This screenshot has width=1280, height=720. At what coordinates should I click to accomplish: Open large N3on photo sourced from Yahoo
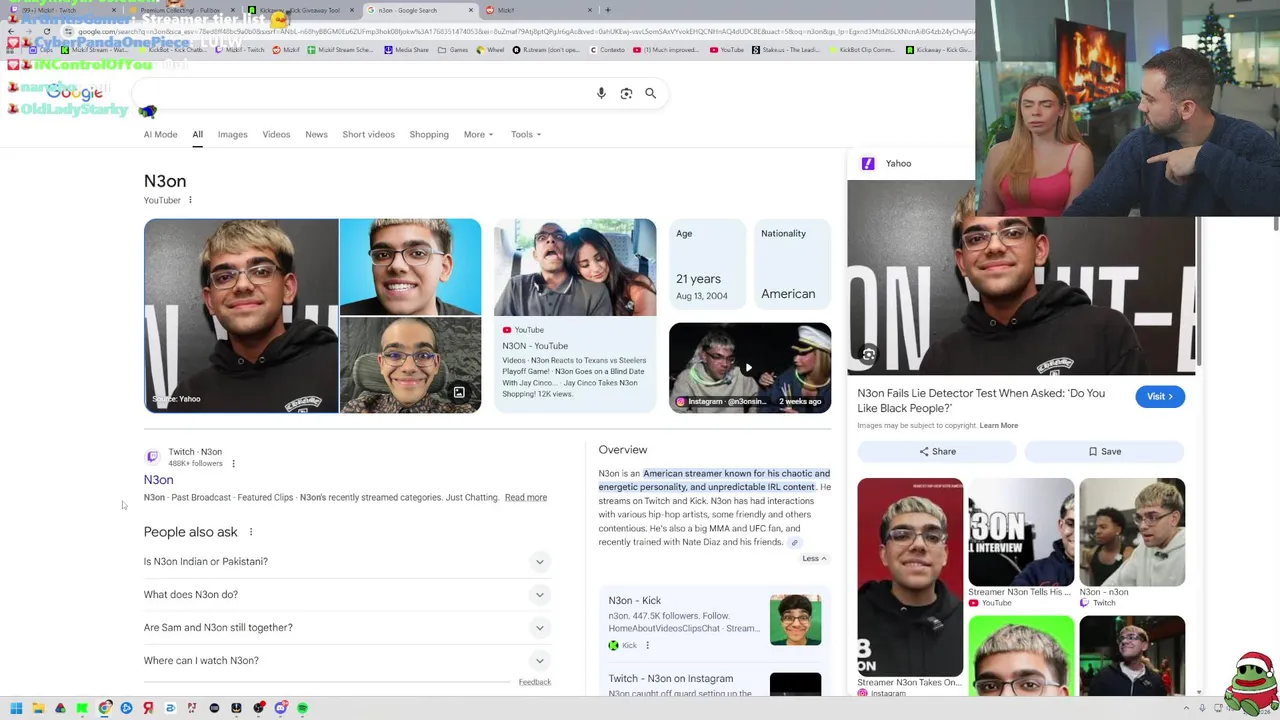[241, 315]
